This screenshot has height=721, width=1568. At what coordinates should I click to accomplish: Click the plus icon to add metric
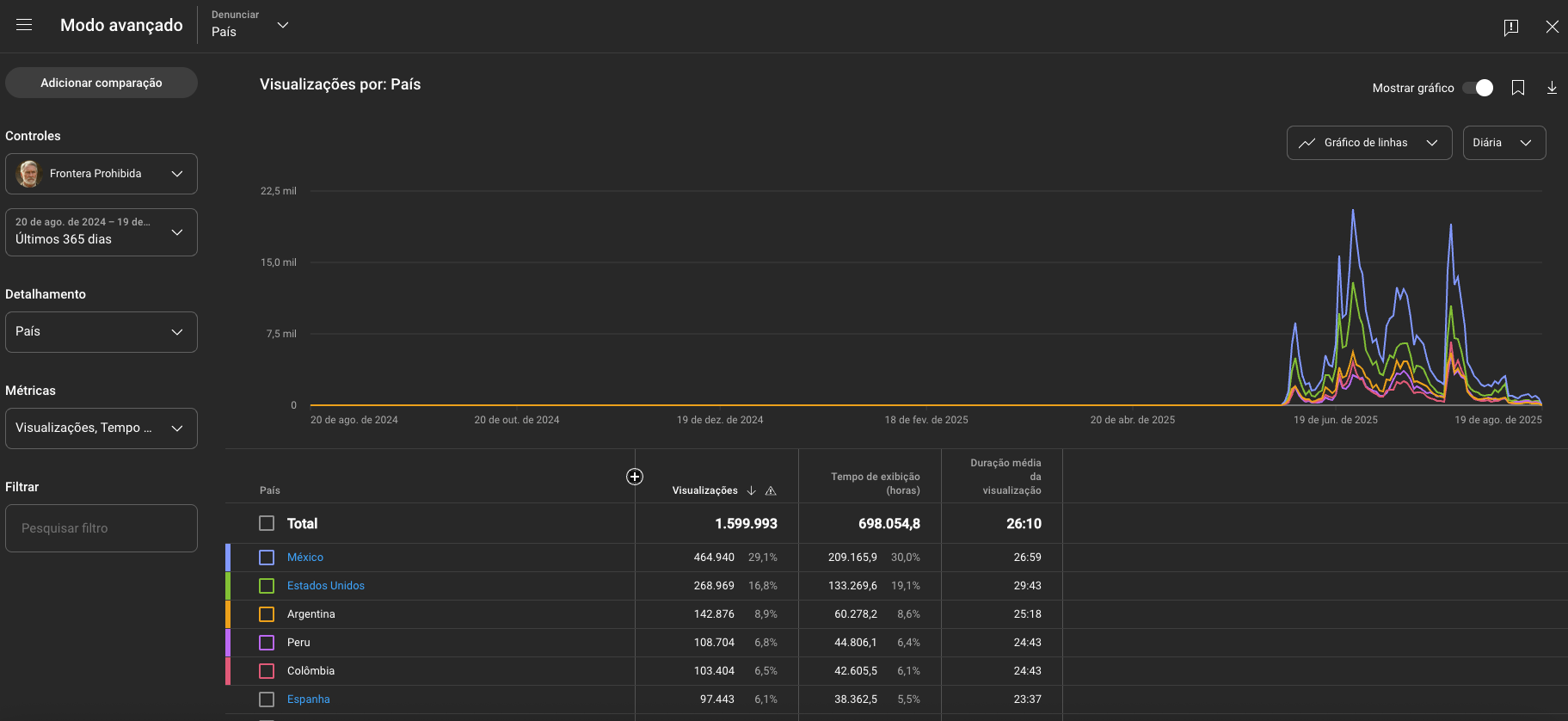(635, 477)
